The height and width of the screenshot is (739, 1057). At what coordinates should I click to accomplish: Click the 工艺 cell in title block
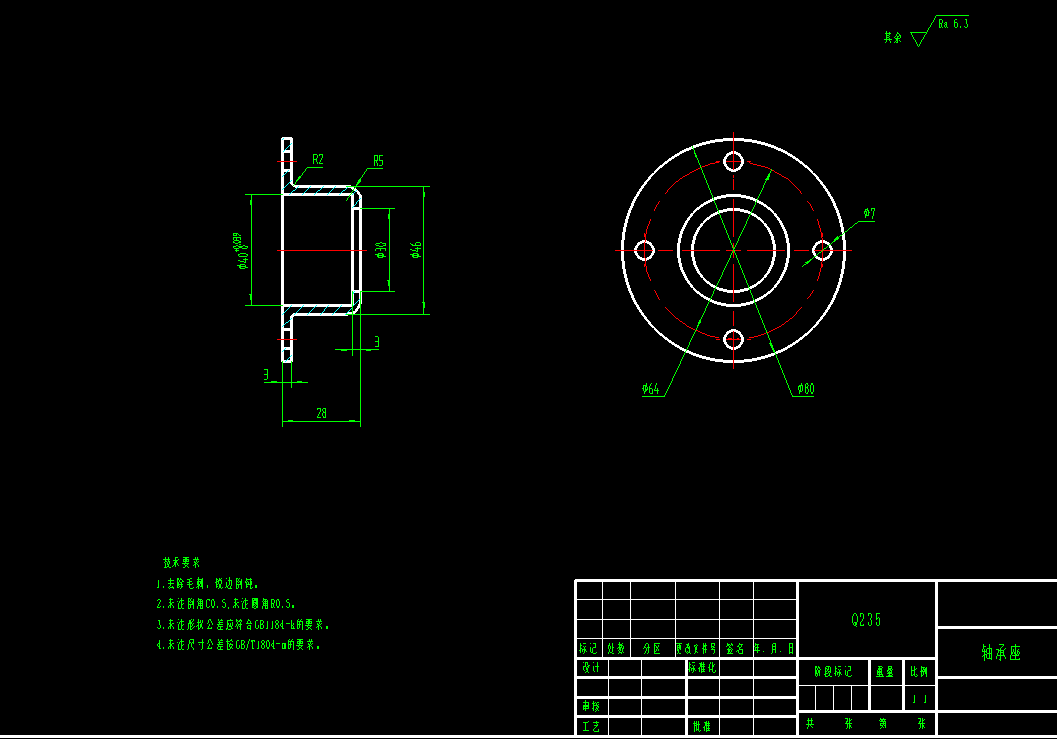[591, 726]
